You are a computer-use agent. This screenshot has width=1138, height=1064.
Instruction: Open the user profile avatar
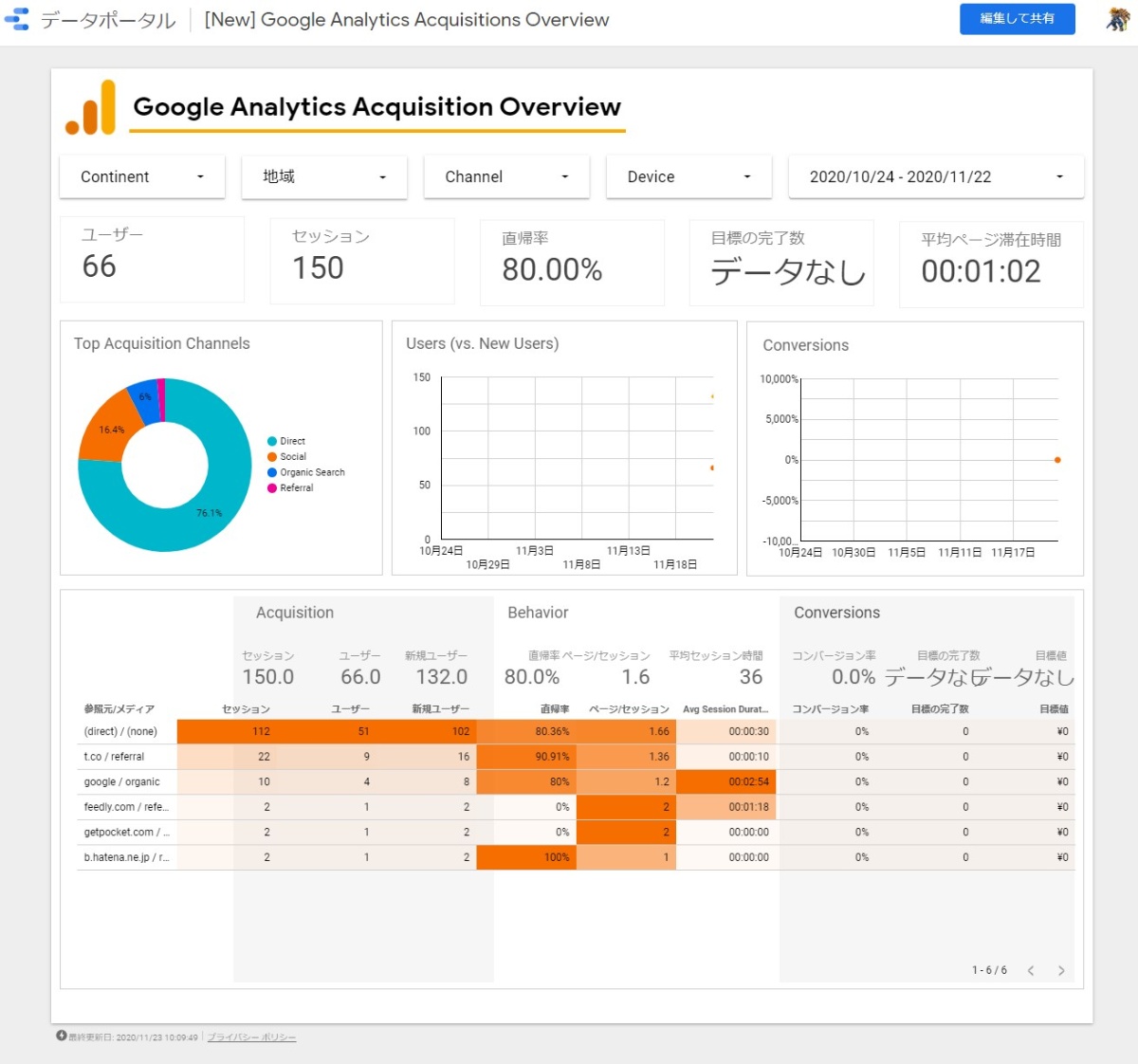[x=1118, y=19]
